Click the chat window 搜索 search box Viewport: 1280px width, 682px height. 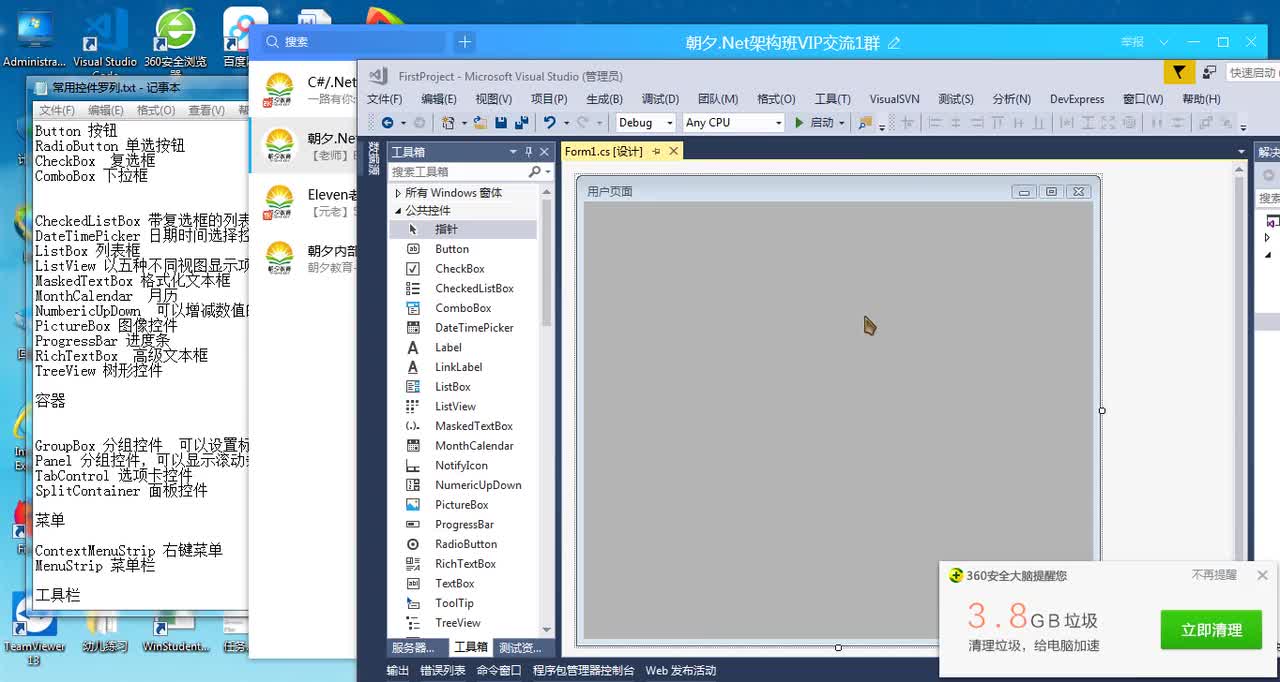(353, 42)
